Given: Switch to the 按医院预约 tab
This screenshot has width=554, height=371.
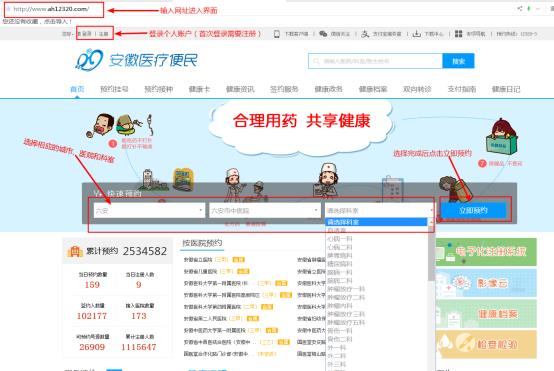Looking at the screenshot, I should coord(202,243).
